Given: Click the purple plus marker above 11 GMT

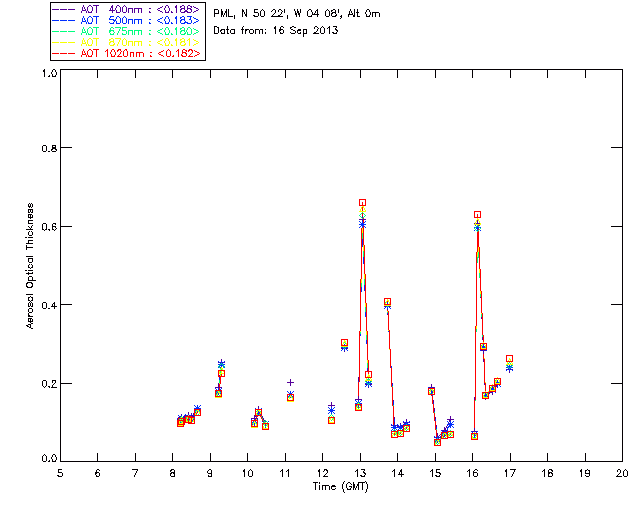Looking at the screenshot, I should (x=290, y=383).
